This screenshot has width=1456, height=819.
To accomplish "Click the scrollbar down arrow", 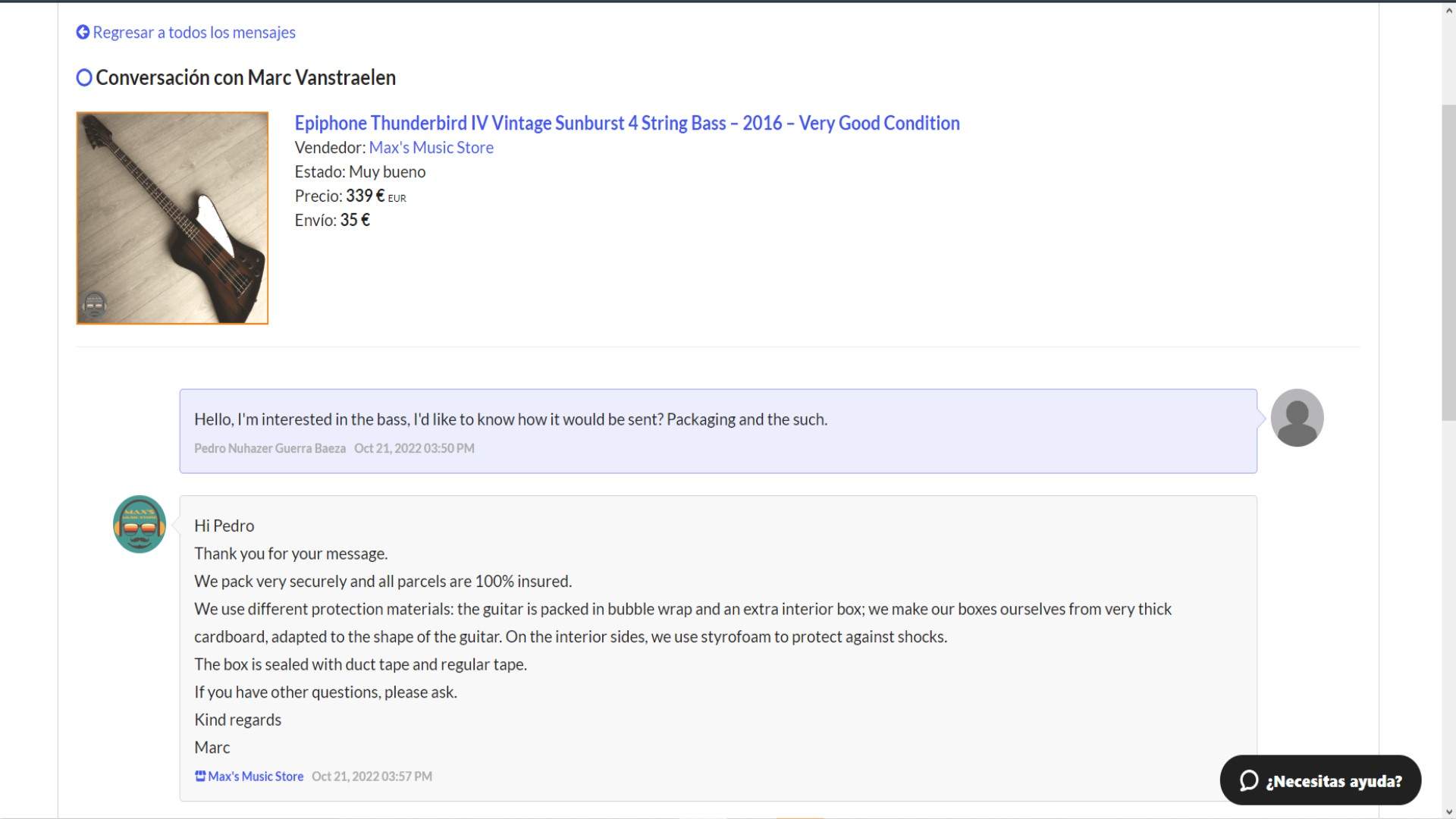I will click(x=1448, y=812).
